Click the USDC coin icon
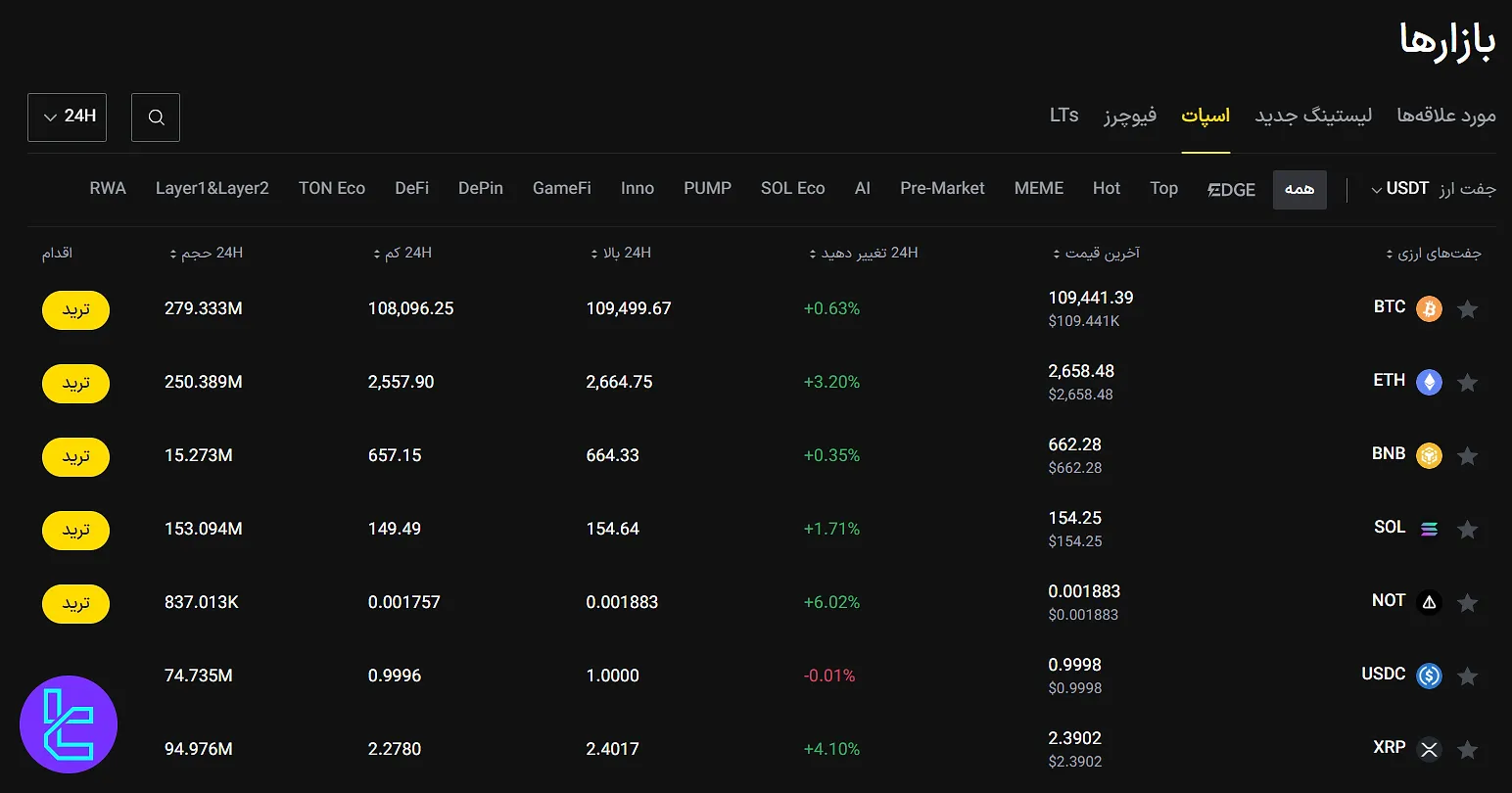Screen dimensions: 1512x793 [x=1429, y=676]
